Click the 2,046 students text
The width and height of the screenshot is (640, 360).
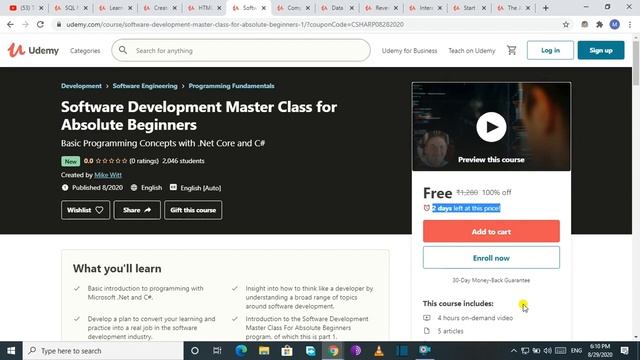pyautogui.click(x=183, y=161)
